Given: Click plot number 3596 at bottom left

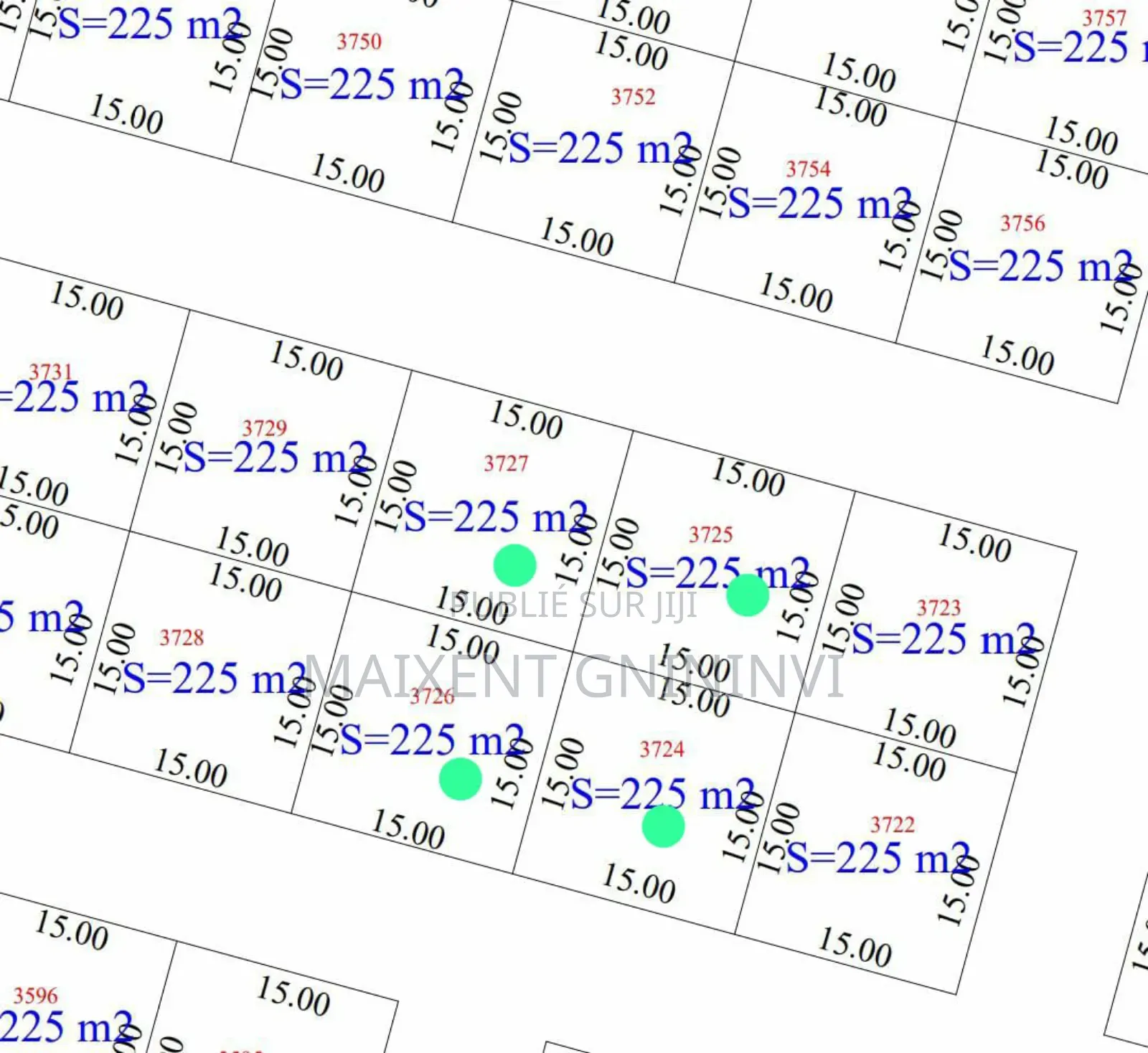Looking at the screenshot, I should point(35,996).
